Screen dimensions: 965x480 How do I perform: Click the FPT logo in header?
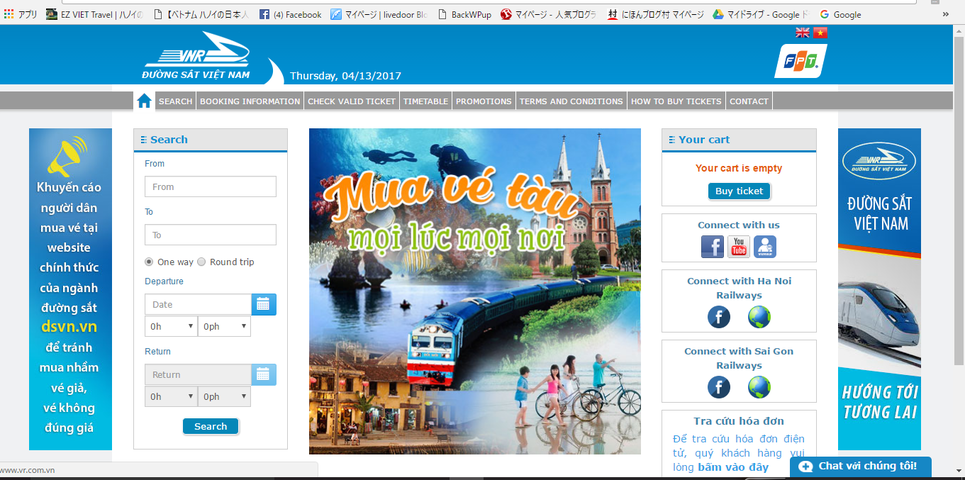click(x=800, y=61)
